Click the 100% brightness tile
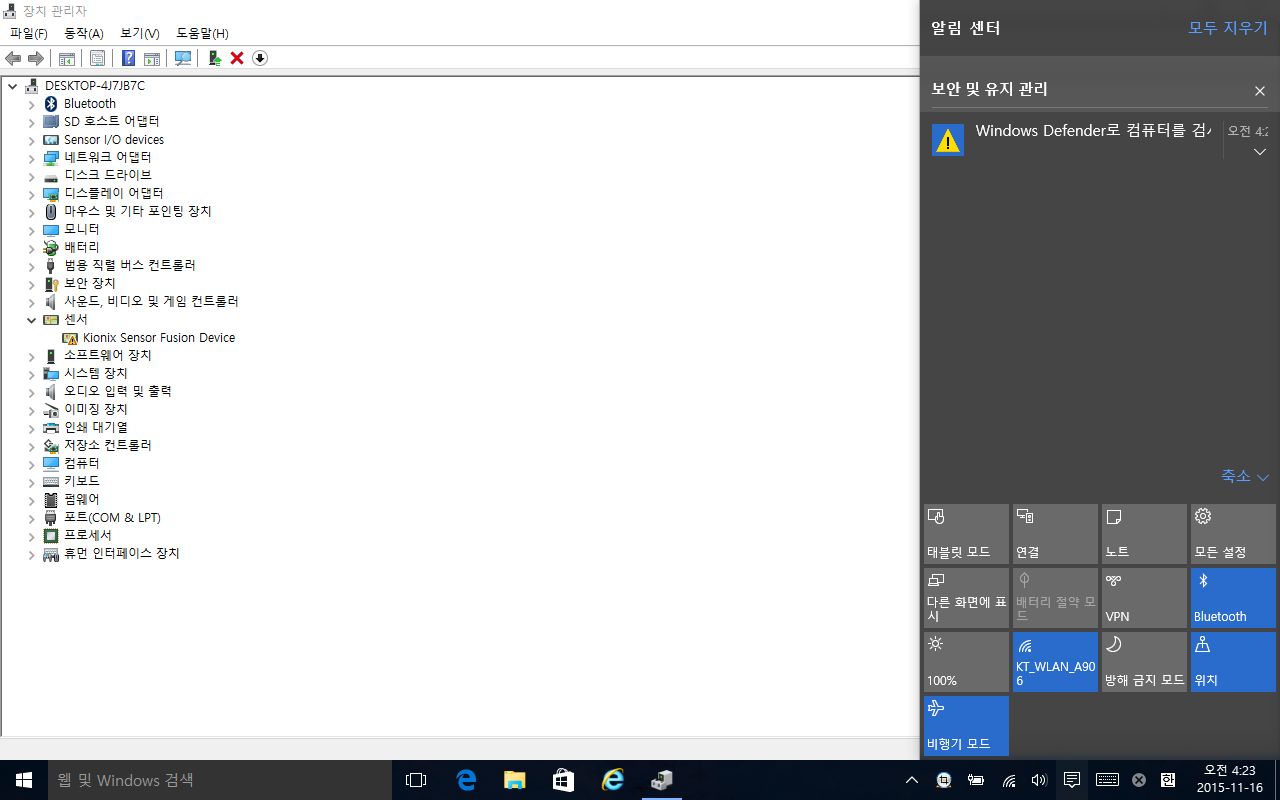The width and height of the screenshot is (1280, 800). [x=966, y=662]
